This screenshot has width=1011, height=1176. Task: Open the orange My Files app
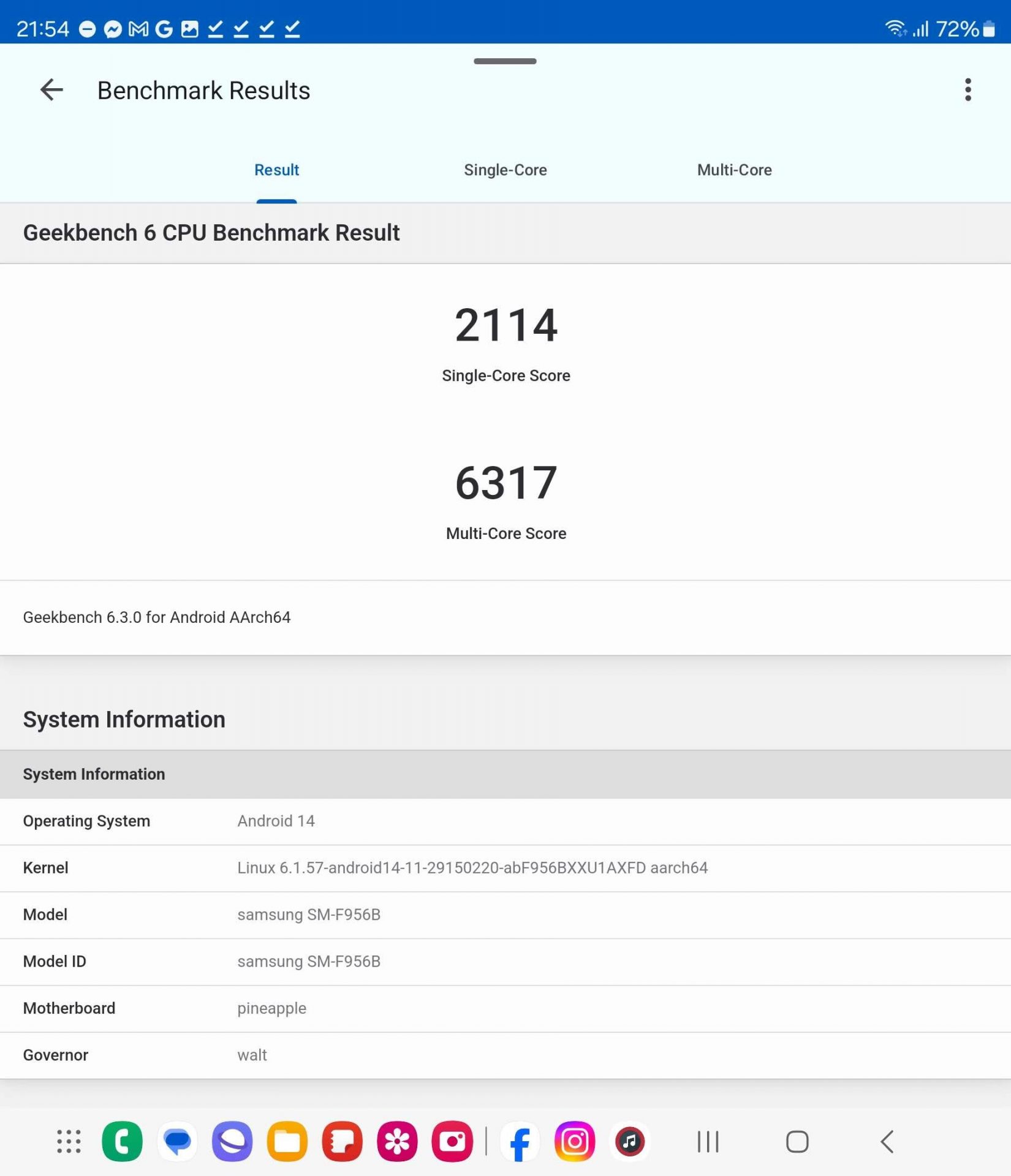[x=287, y=1141]
